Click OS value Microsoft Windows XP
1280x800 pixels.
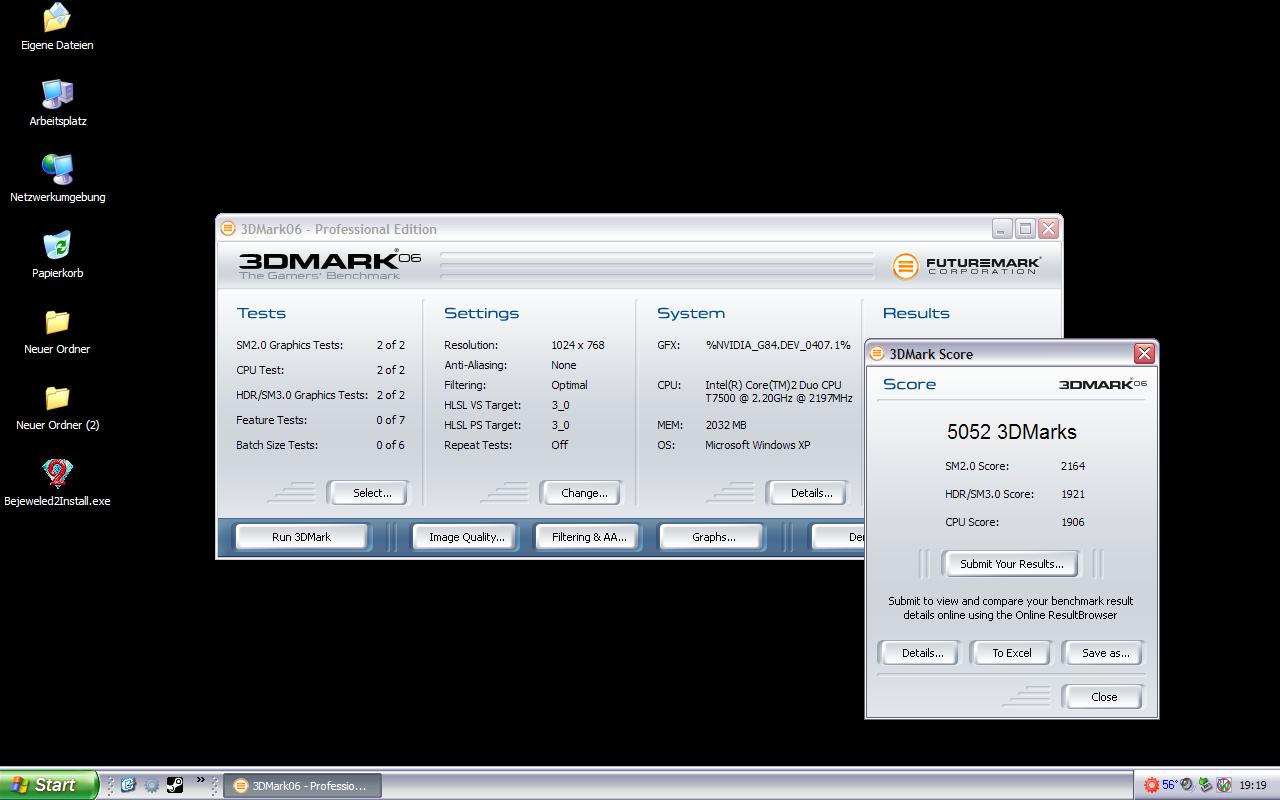pos(758,445)
